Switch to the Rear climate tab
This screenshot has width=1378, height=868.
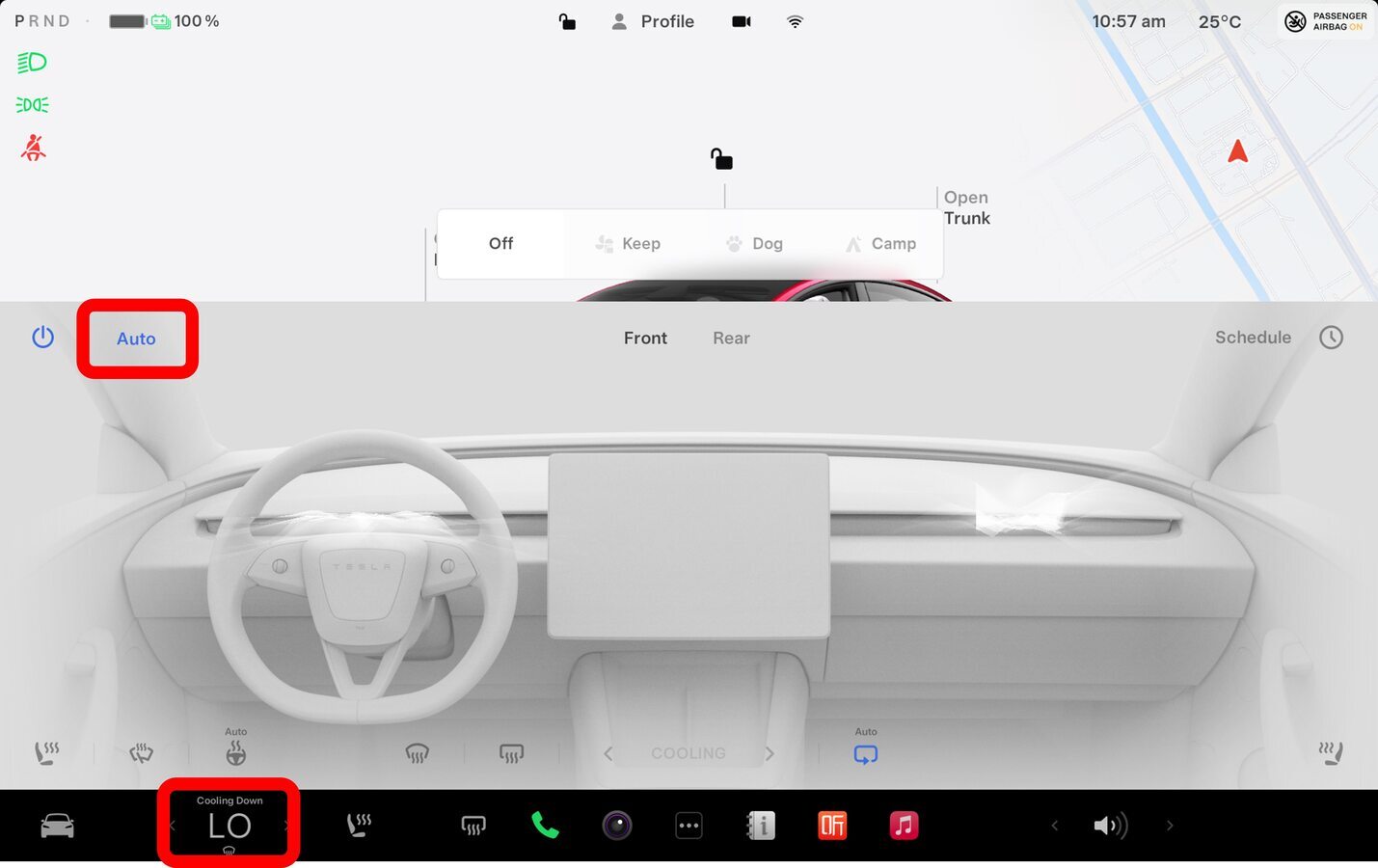[x=731, y=339]
